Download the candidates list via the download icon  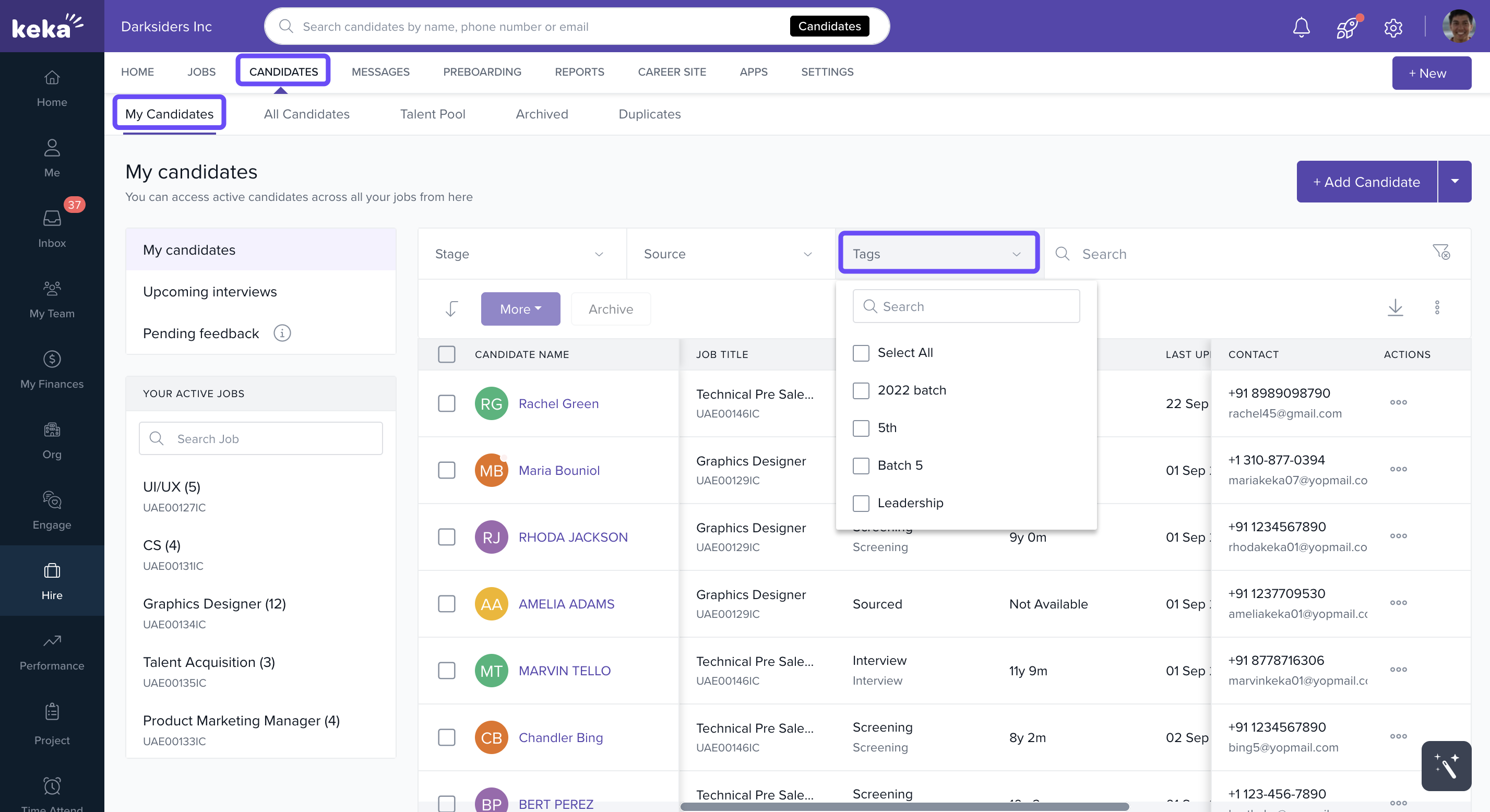1395,307
